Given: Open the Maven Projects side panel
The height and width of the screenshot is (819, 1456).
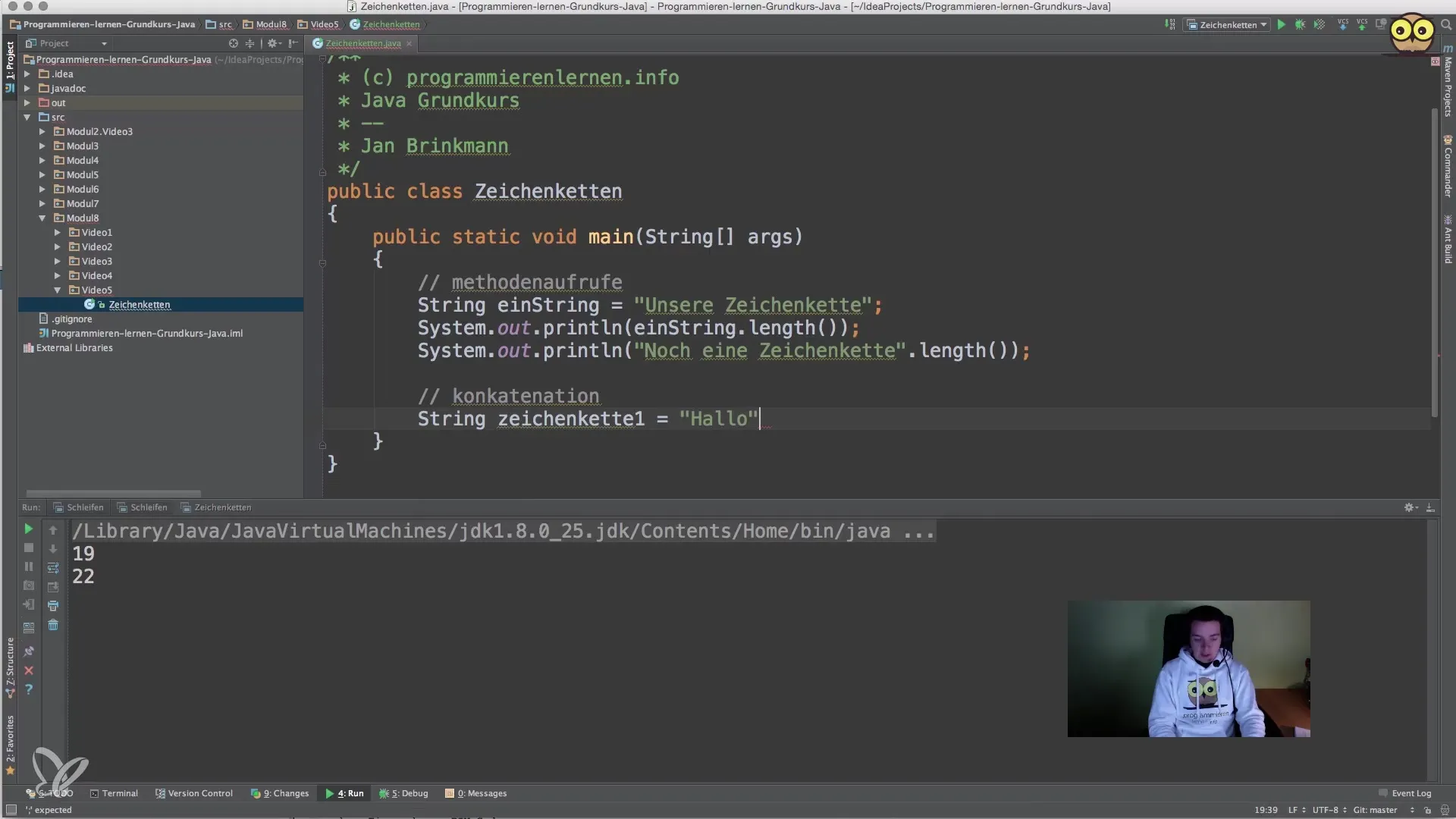Looking at the screenshot, I should pos(1448,82).
